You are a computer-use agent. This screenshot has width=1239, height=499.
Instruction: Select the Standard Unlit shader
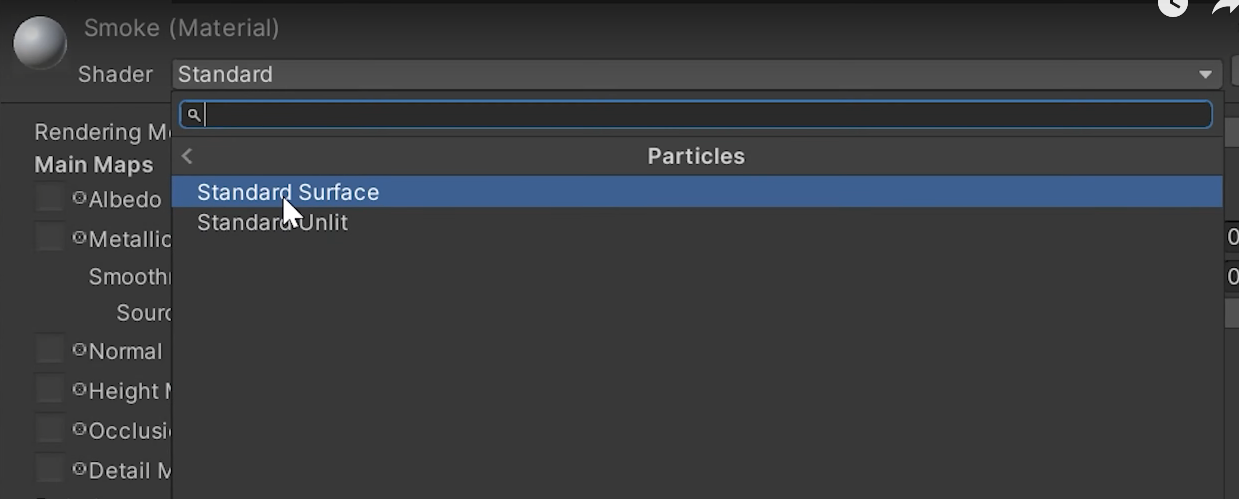point(272,223)
